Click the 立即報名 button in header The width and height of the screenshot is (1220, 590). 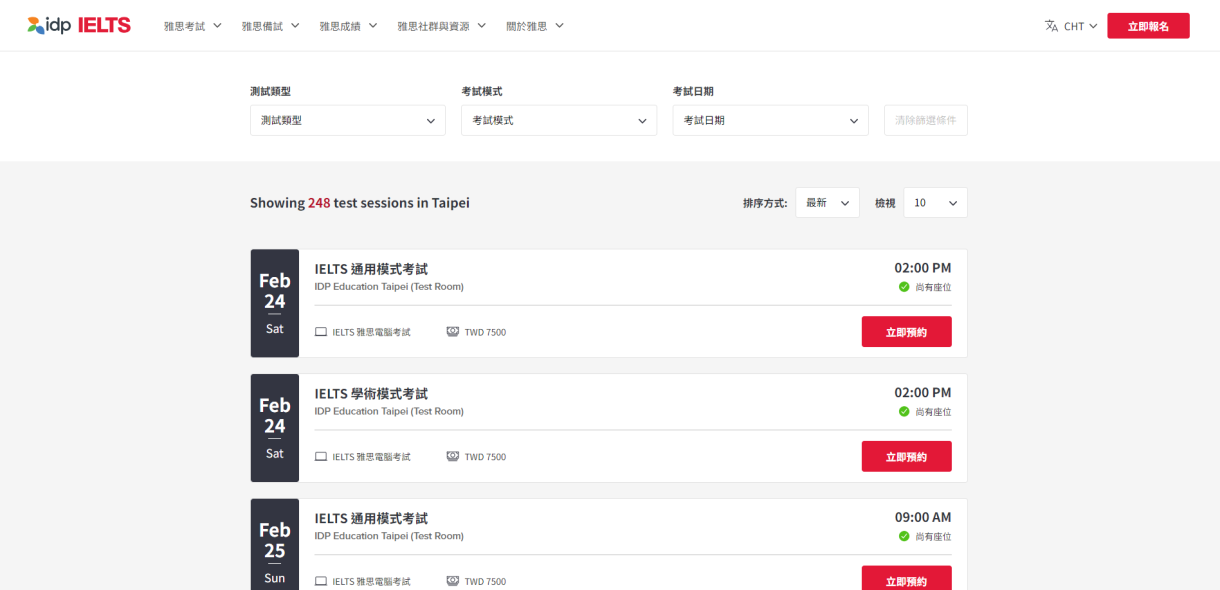point(1148,26)
